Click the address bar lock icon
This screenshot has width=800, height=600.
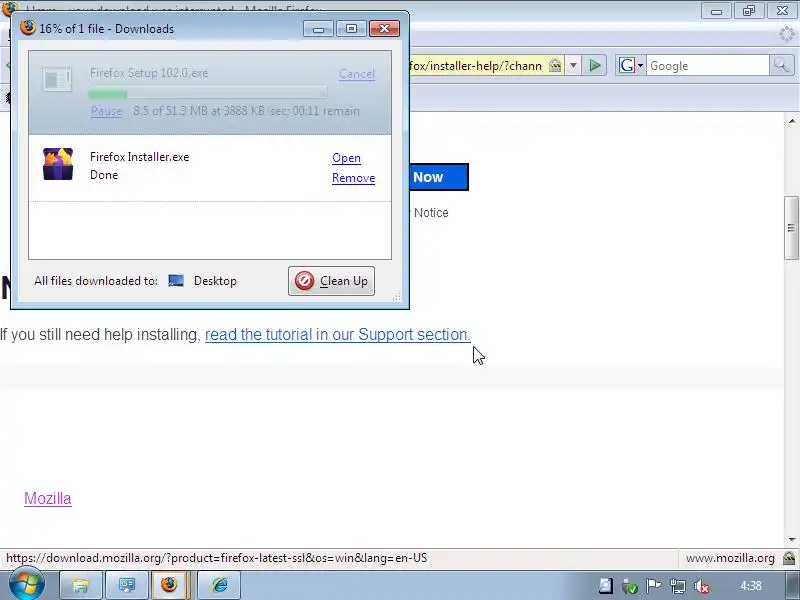(x=555, y=65)
